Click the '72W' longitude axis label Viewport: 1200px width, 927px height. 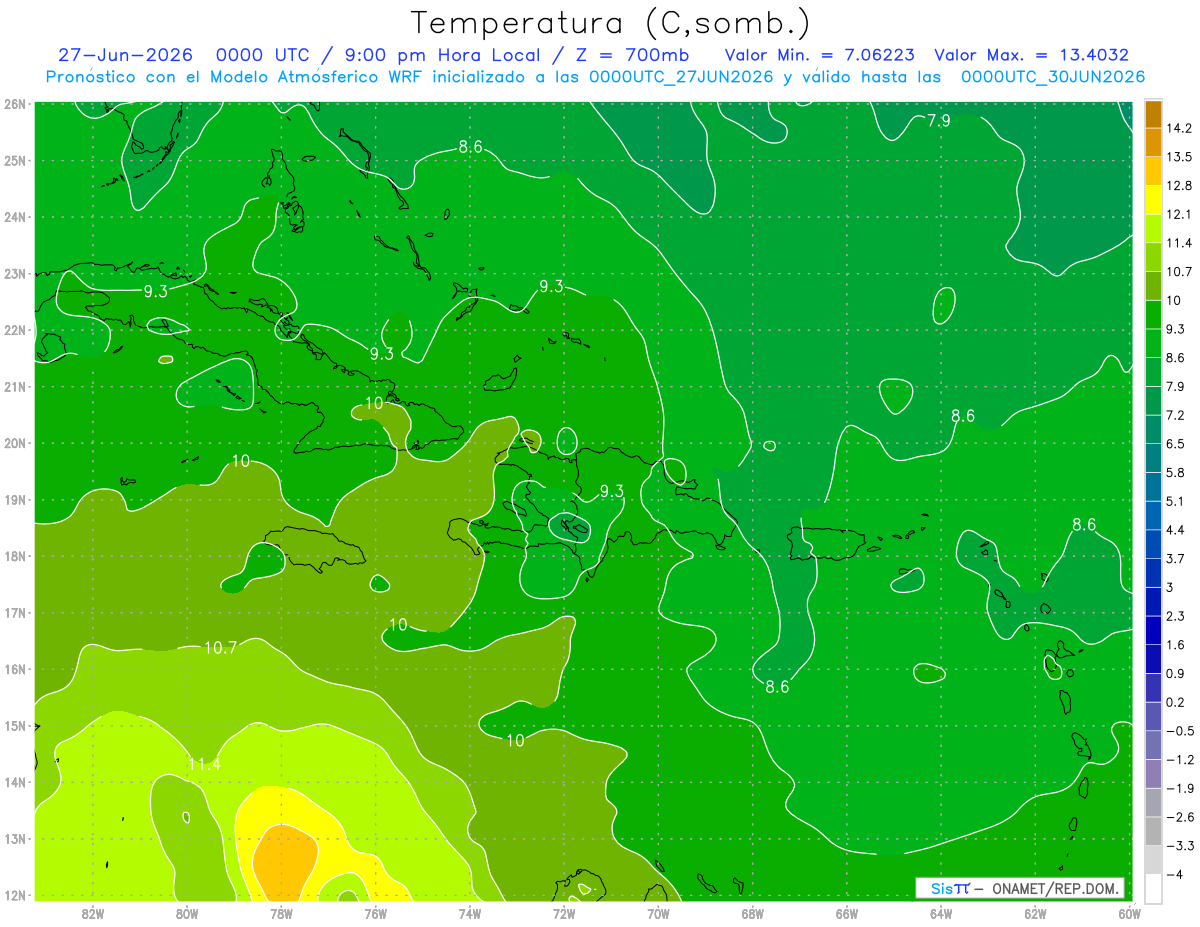(564, 913)
